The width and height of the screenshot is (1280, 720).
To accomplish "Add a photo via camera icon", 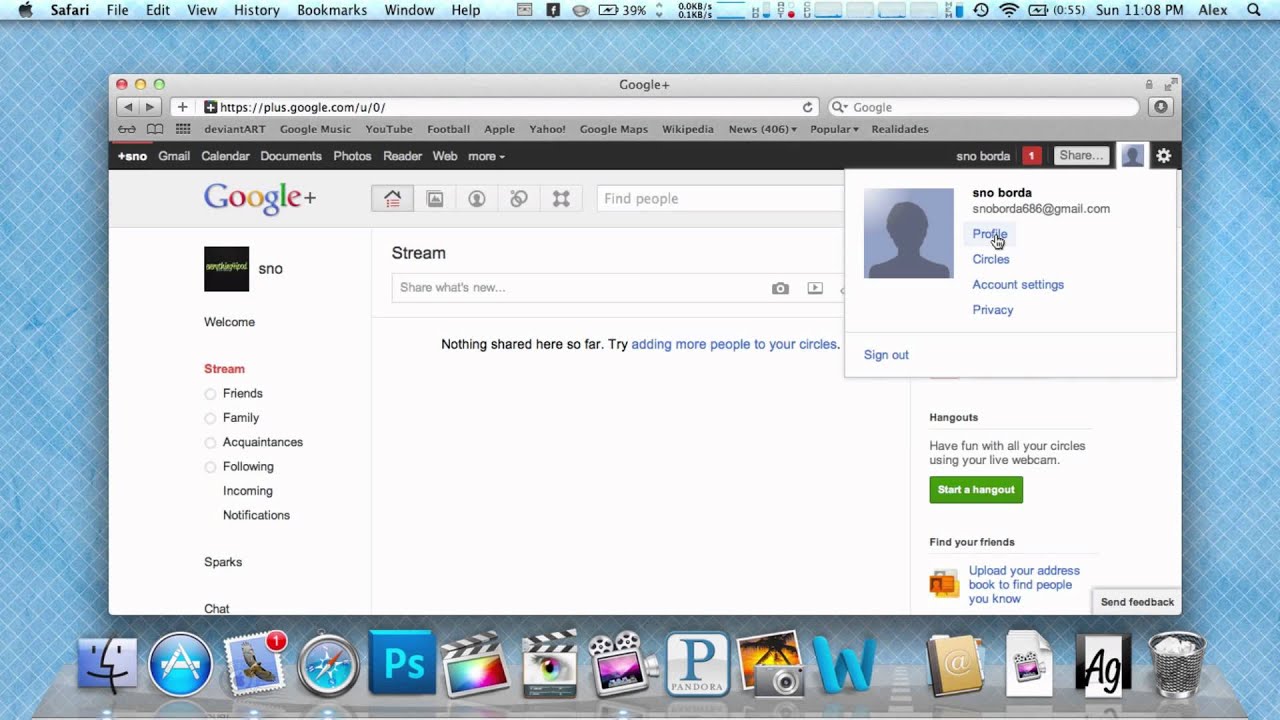I will [x=780, y=288].
